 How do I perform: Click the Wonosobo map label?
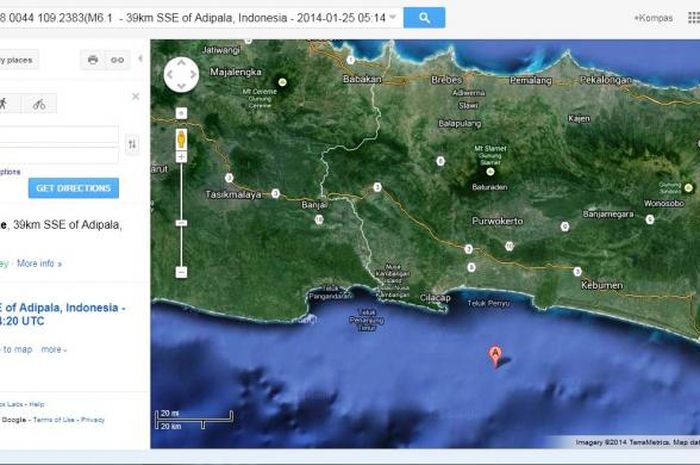[664, 203]
